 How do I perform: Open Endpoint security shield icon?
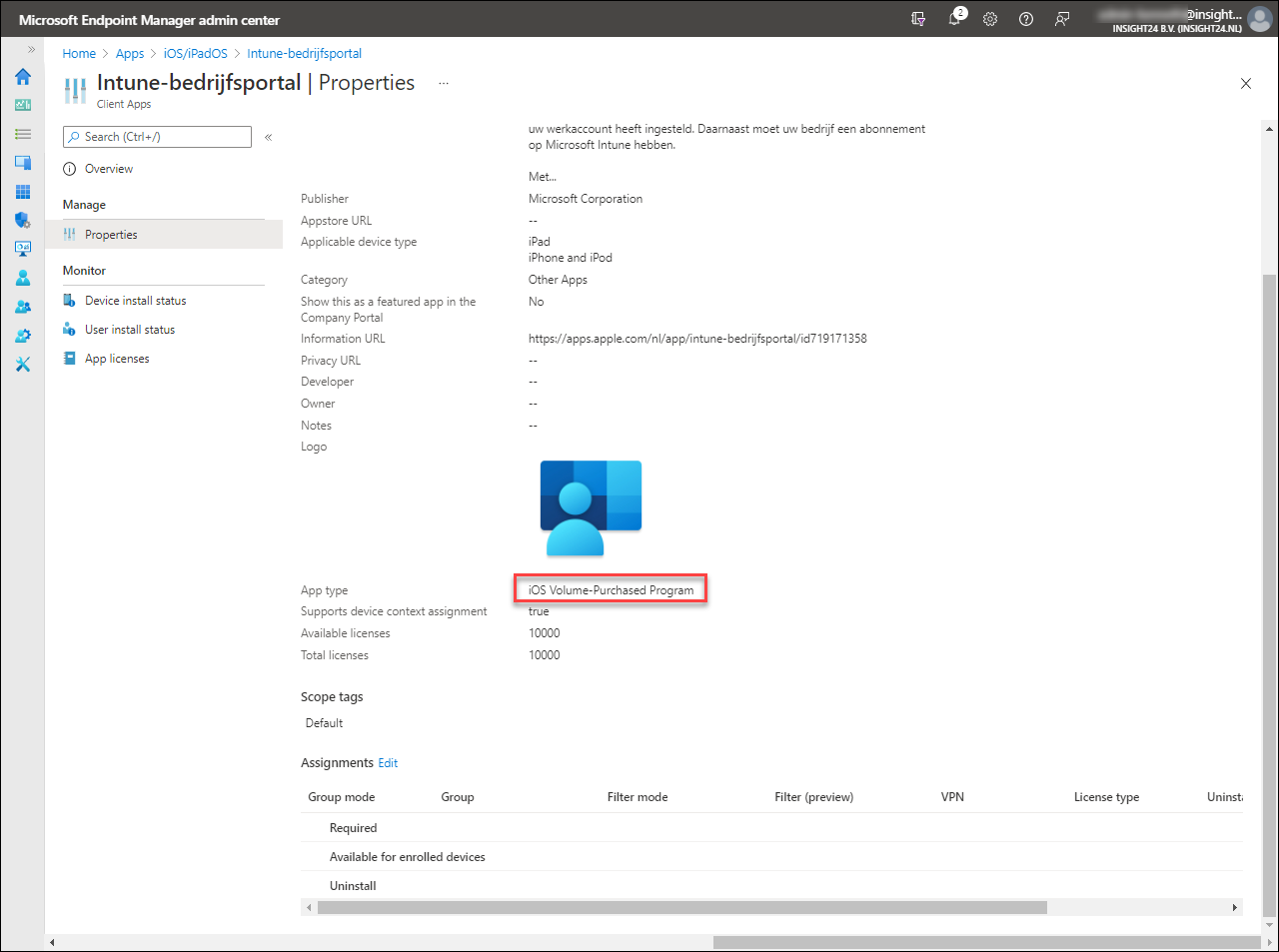click(x=23, y=220)
